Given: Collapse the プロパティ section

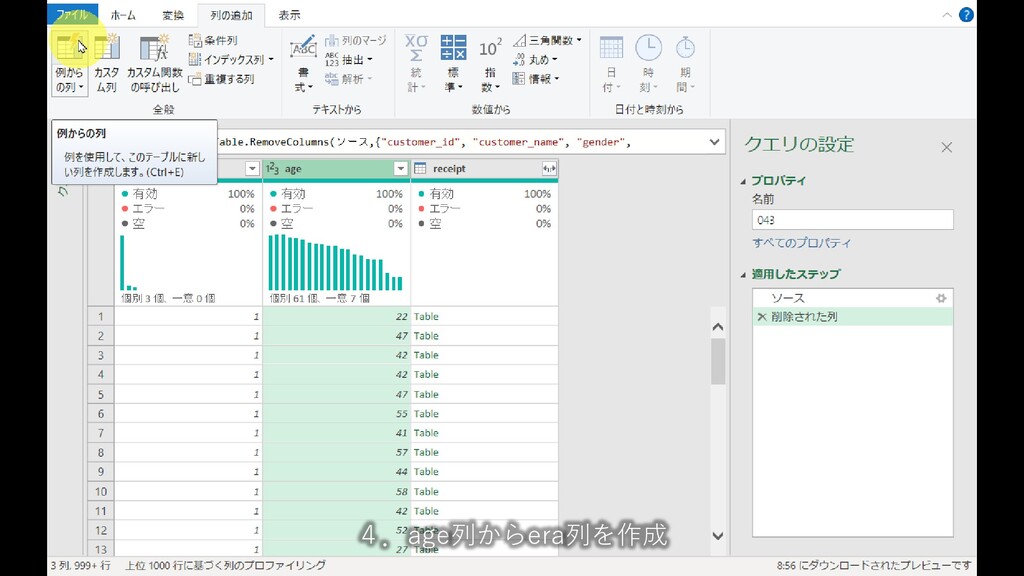Looking at the screenshot, I should (x=743, y=181).
